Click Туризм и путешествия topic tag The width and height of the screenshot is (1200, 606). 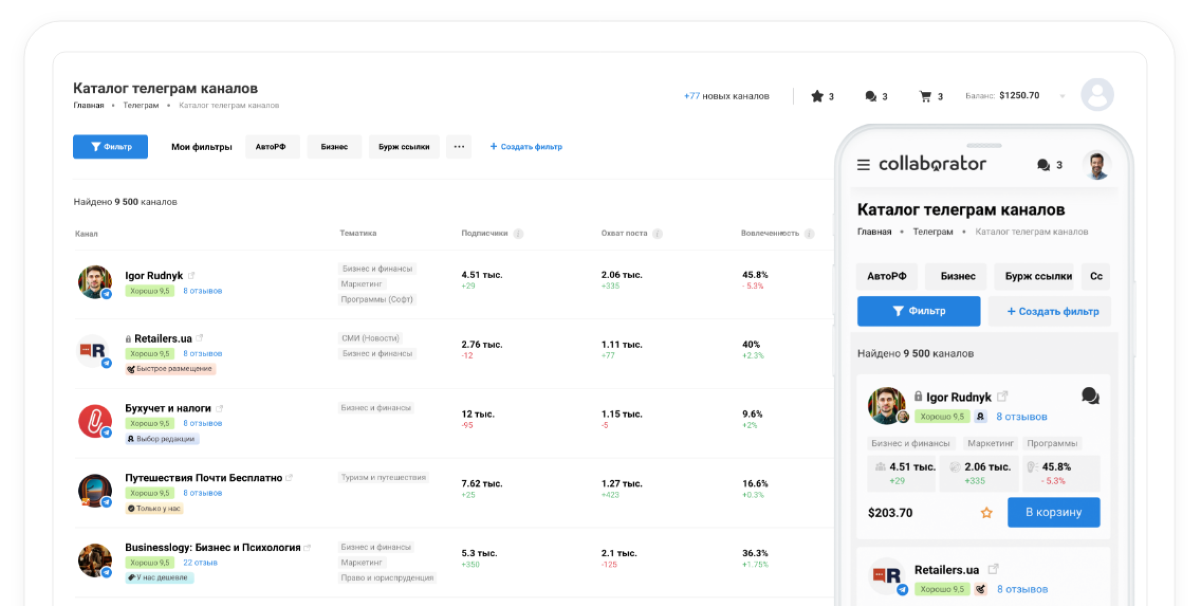point(383,478)
